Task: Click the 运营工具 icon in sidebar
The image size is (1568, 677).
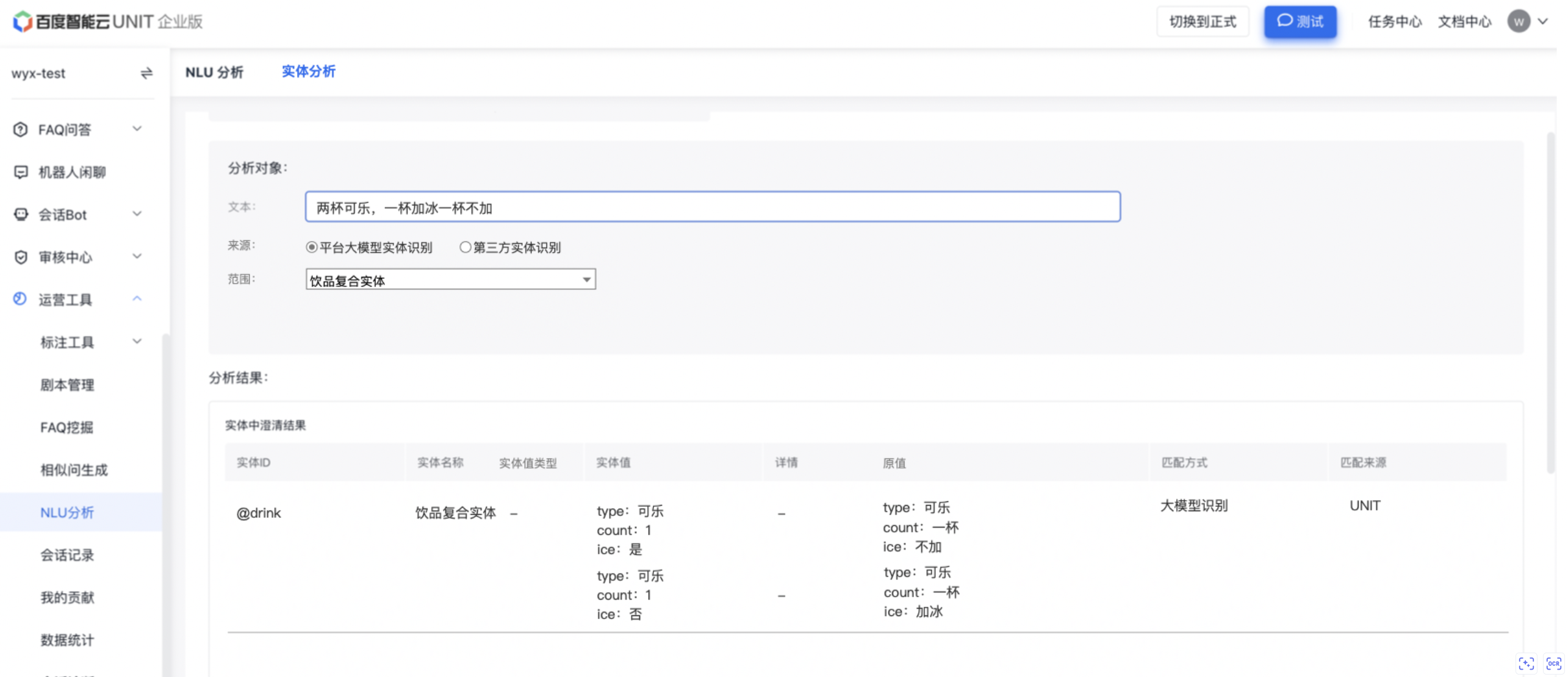Action: coord(20,299)
